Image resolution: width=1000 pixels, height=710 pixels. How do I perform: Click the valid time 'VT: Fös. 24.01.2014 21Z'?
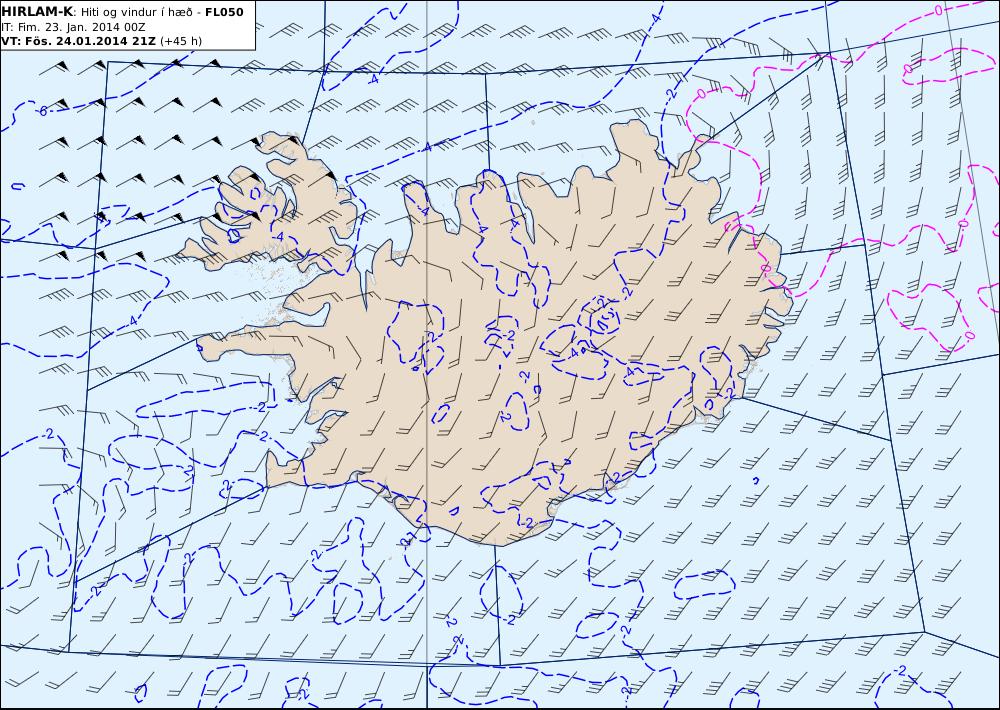(x=78, y=41)
